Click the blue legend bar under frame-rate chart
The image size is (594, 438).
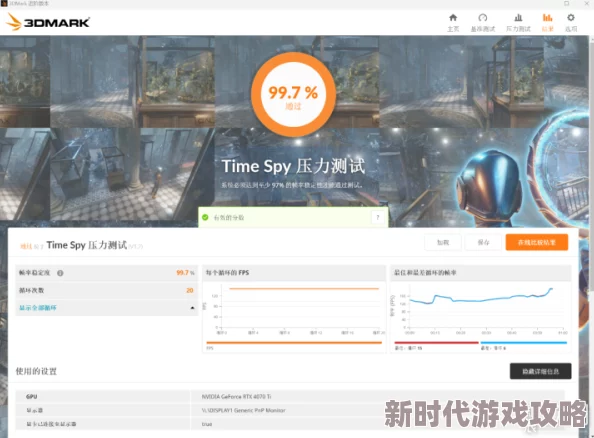click(x=524, y=343)
